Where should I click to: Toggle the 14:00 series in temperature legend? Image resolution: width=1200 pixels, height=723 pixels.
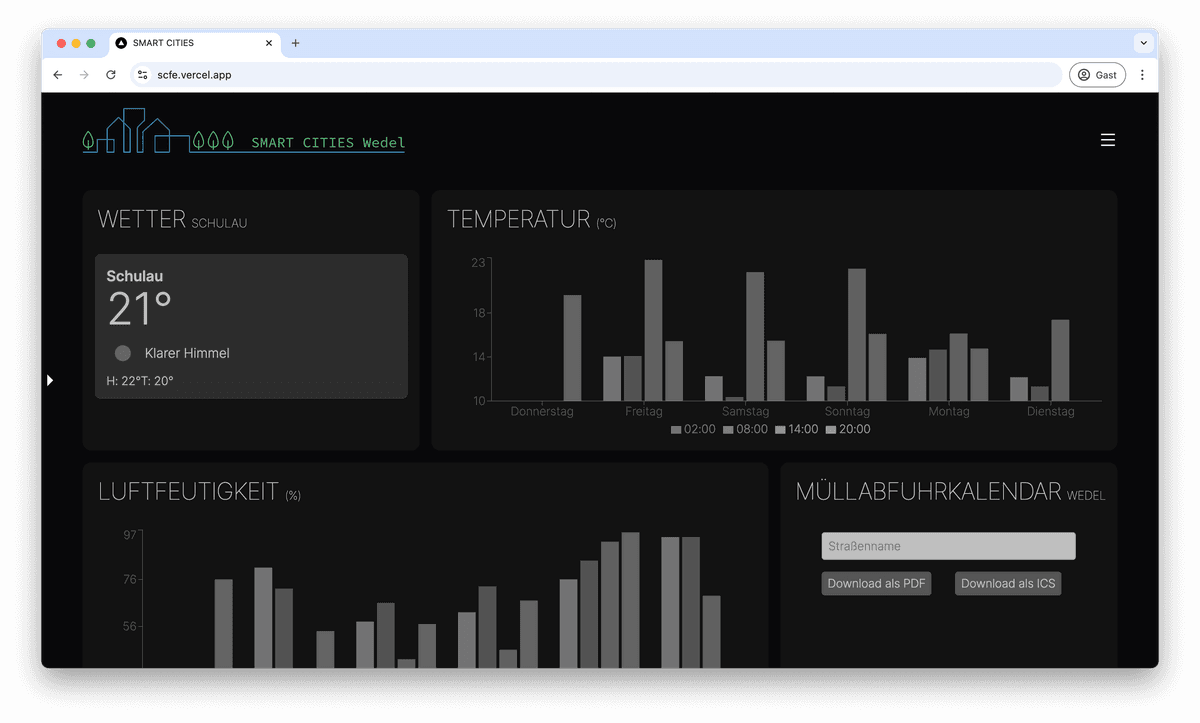(x=796, y=429)
